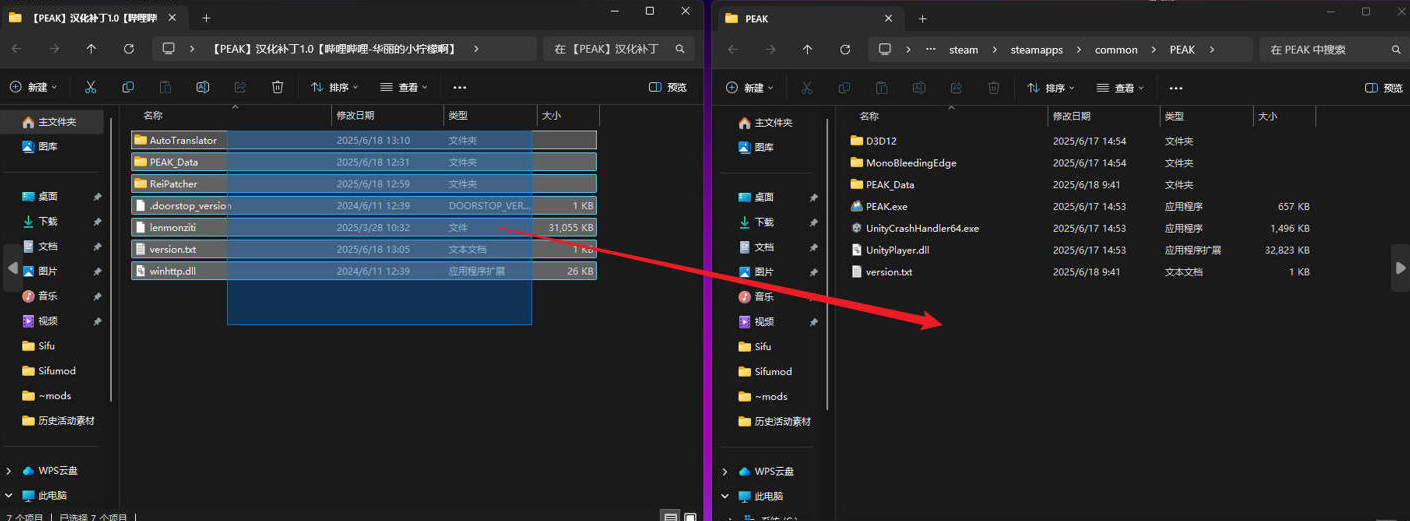This screenshot has height=521, width=1410.
Task: Open Sort dropdown in left window
Action: (x=335, y=87)
